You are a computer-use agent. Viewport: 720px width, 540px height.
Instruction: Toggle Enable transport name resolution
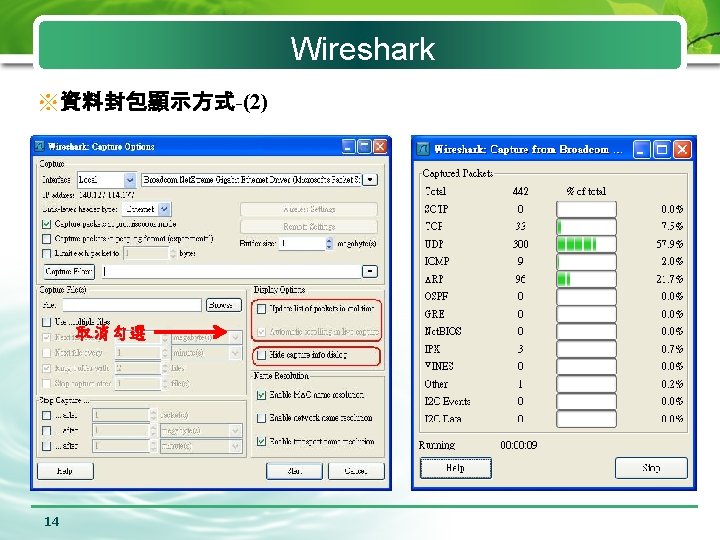pos(261,441)
